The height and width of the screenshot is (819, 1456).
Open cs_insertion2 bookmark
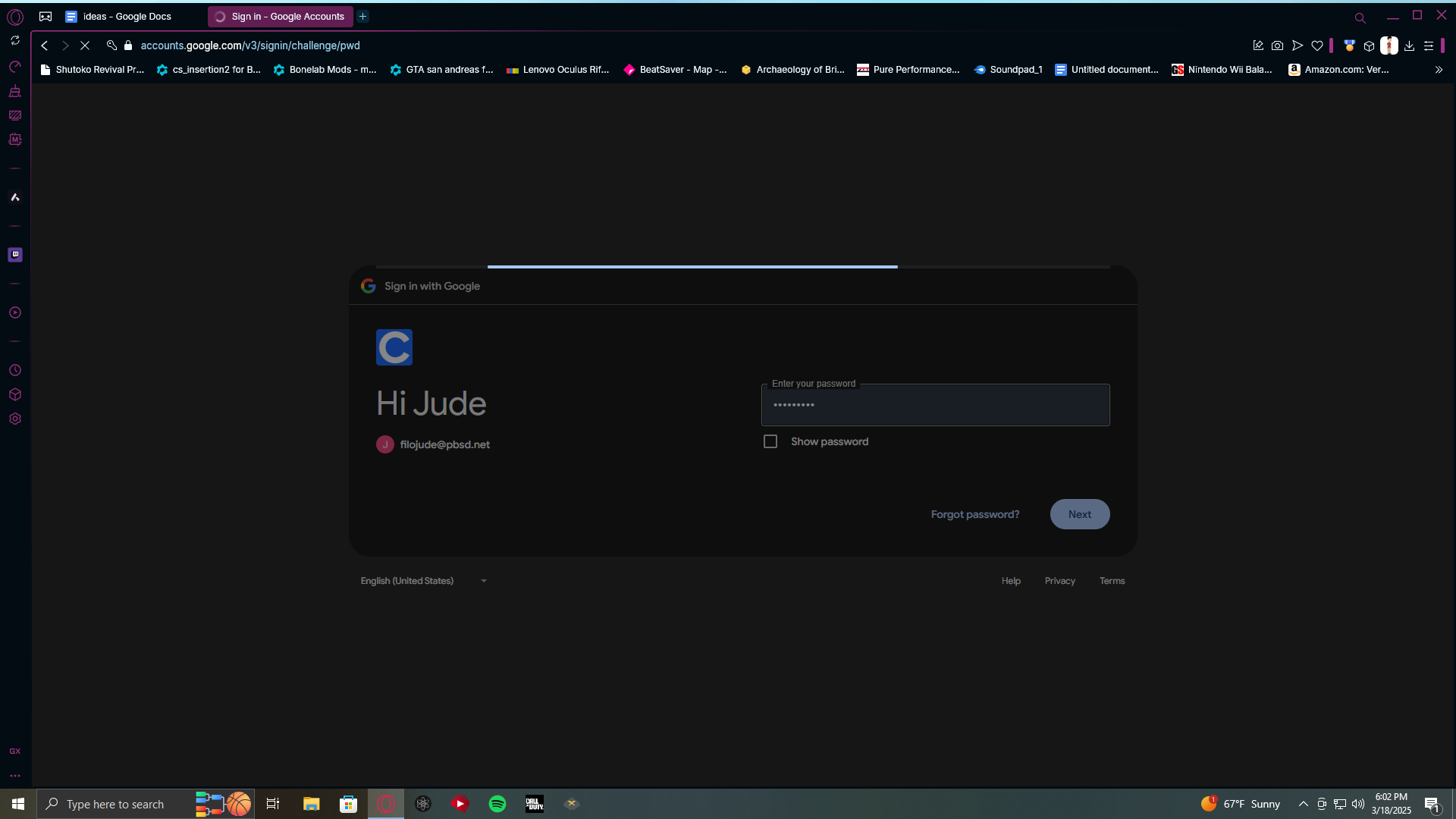pyautogui.click(x=209, y=70)
